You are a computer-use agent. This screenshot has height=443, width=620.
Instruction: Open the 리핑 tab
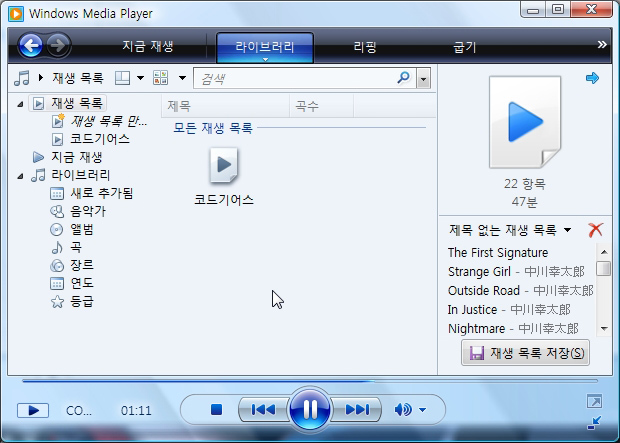365,47
